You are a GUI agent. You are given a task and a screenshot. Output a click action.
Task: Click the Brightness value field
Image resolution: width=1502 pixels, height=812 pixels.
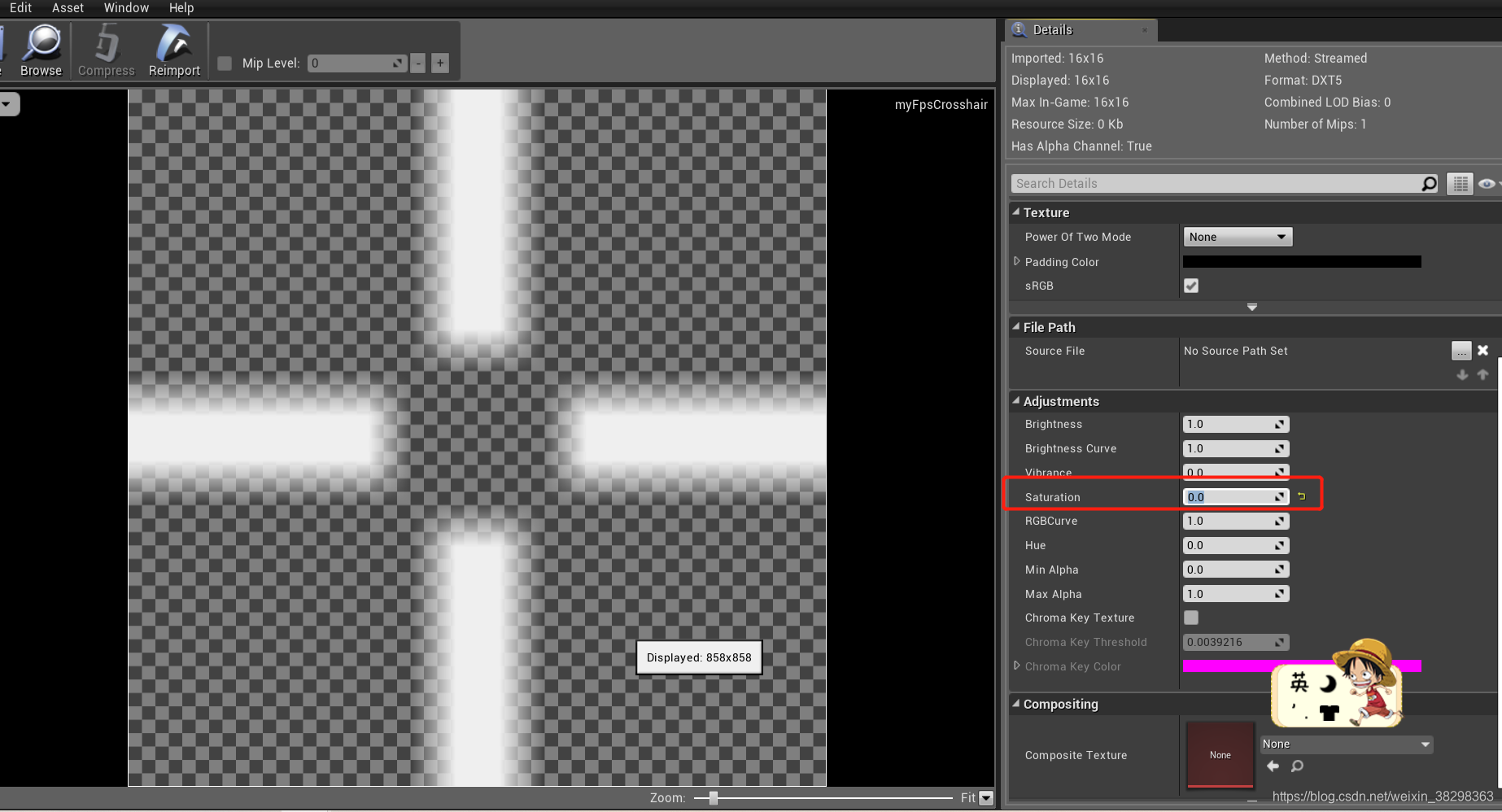pos(1236,424)
